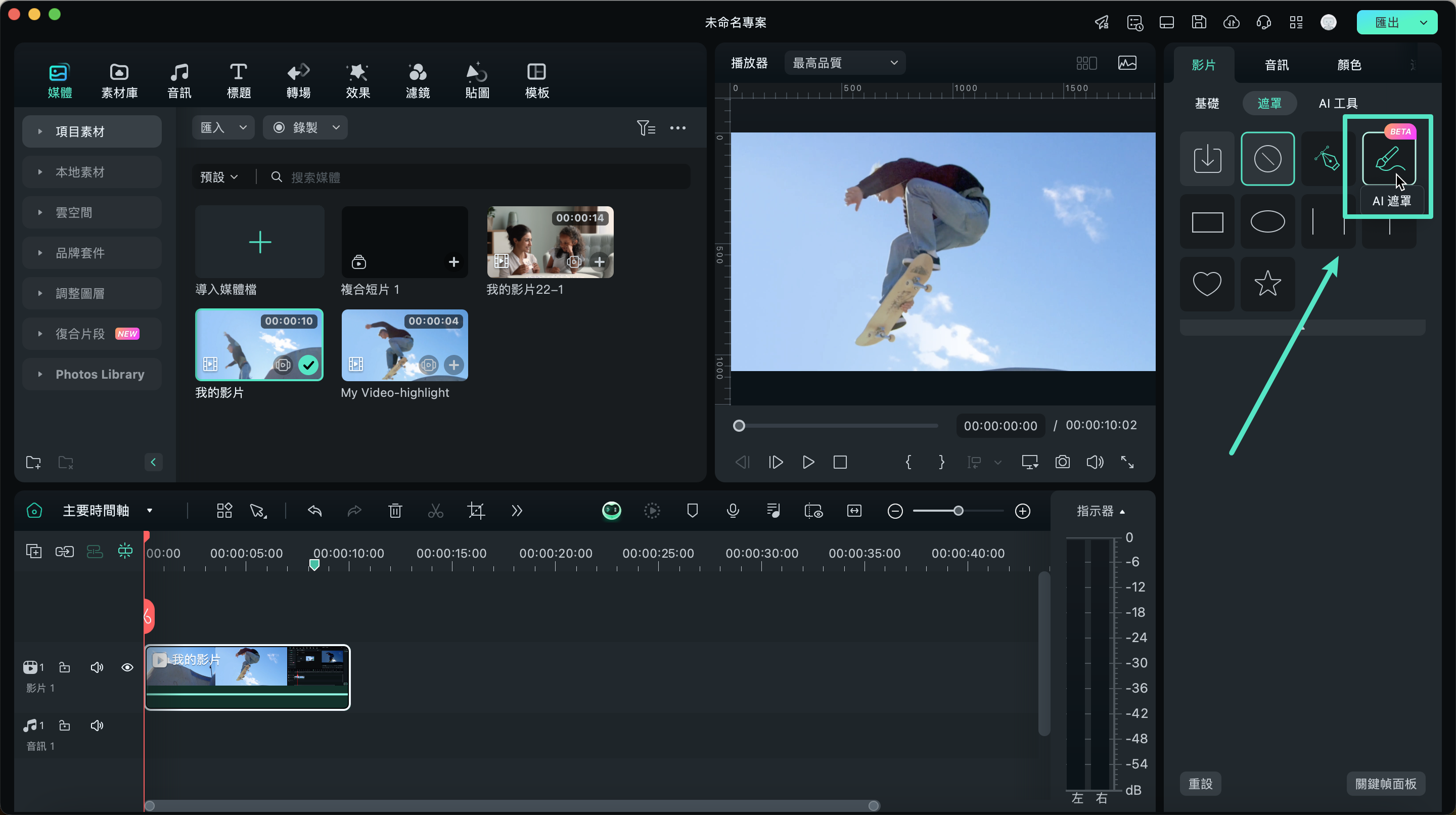This screenshot has height=815, width=1456.
Task: Click the crop tool in timeline toolbar
Action: pos(476,511)
